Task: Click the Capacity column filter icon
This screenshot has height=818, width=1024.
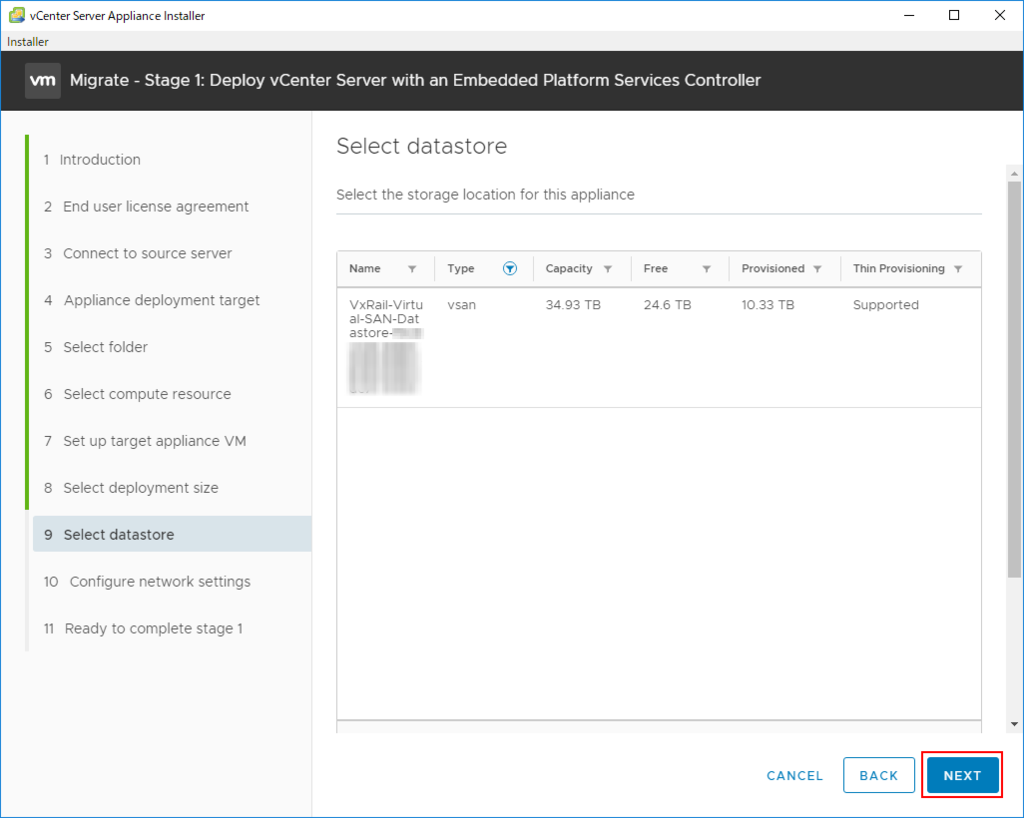Action: pyautogui.click(x=608, y=269)
